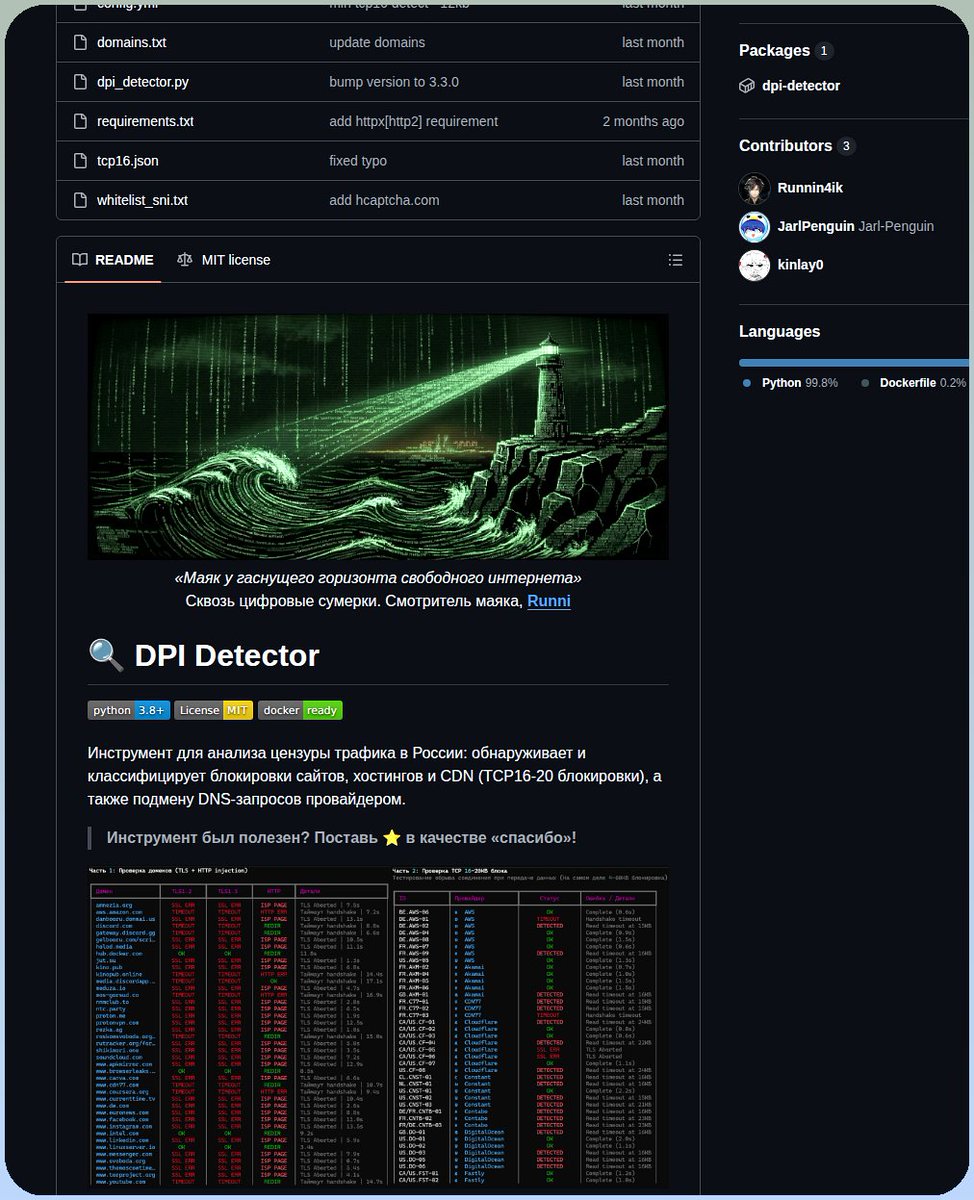The image size is (974, 1200).
Task: Click the law scale icon on license tab
Action: 184,260
